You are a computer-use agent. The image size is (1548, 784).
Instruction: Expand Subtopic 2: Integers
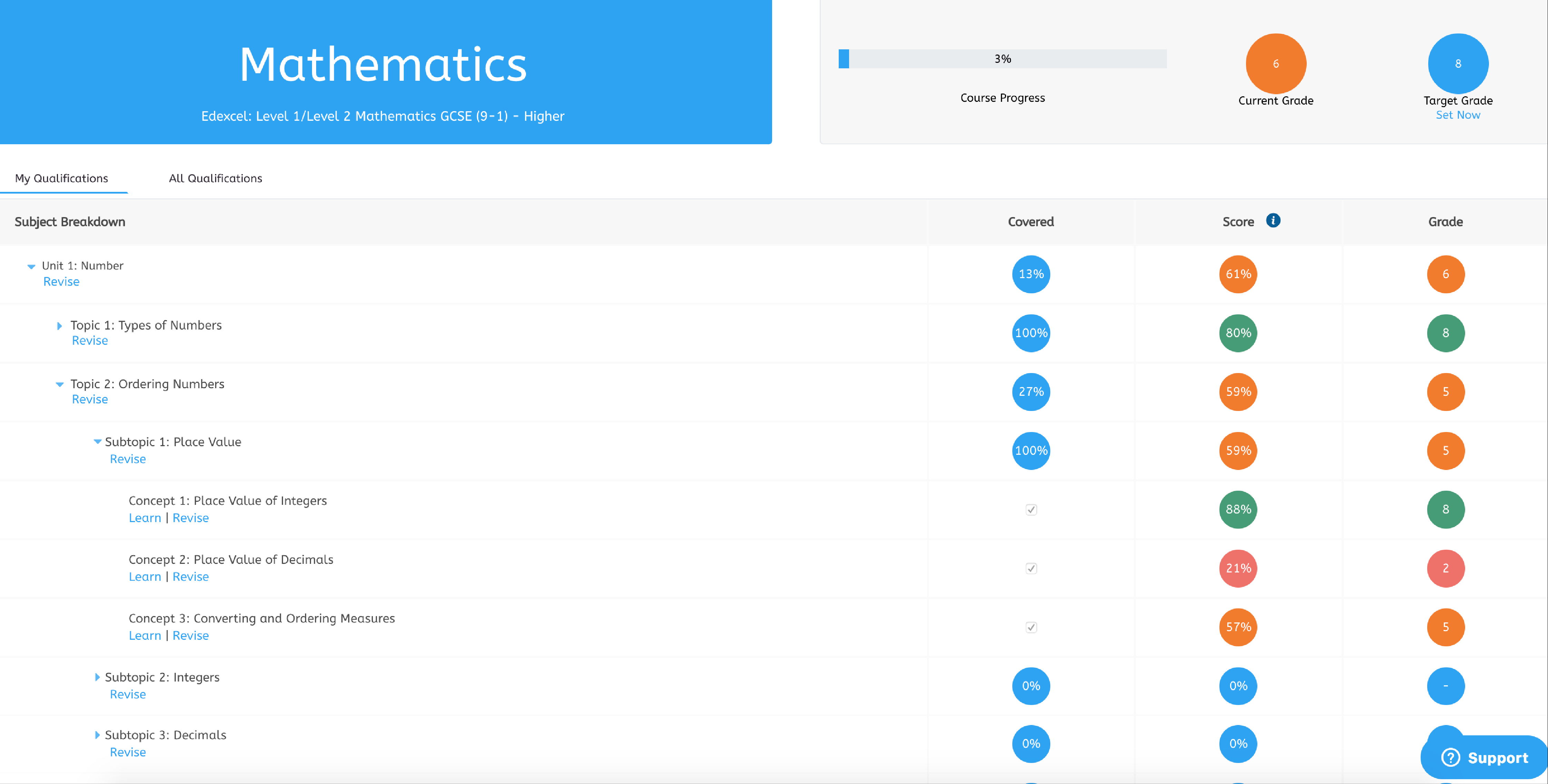(x=97, y=677)
